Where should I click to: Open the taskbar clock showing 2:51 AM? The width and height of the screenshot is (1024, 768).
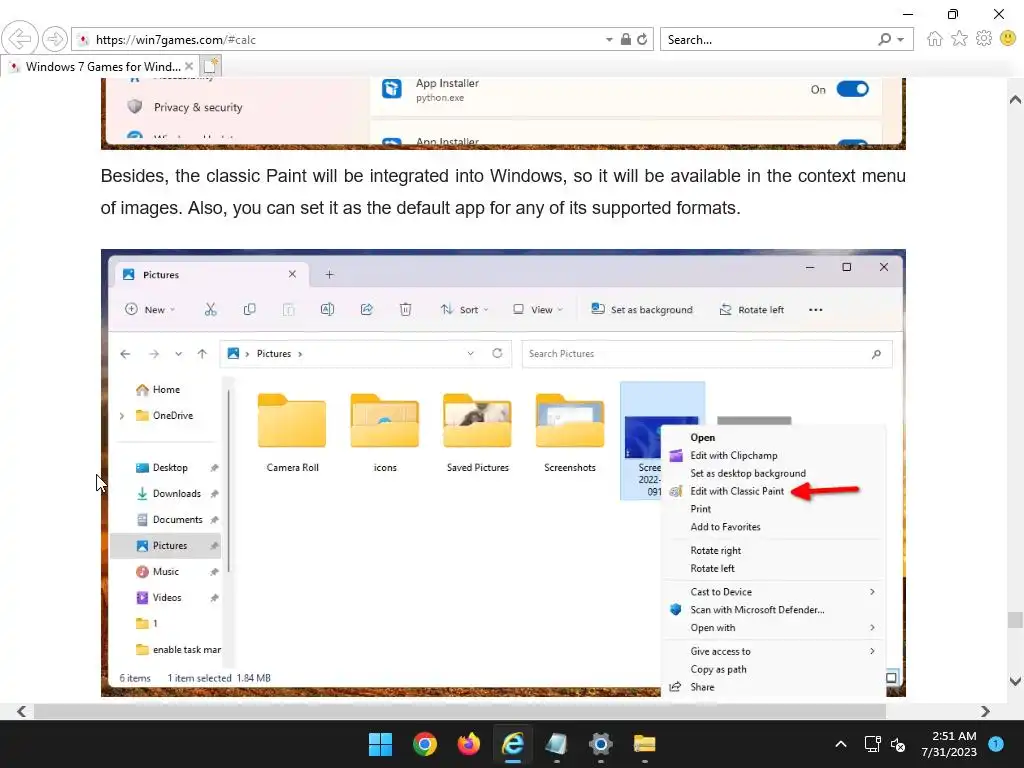949,744
